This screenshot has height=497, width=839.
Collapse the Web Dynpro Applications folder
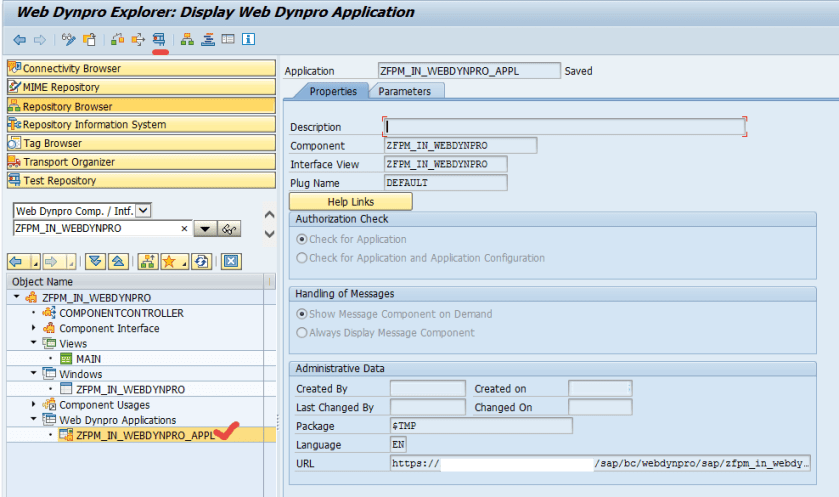pos(33,420)
